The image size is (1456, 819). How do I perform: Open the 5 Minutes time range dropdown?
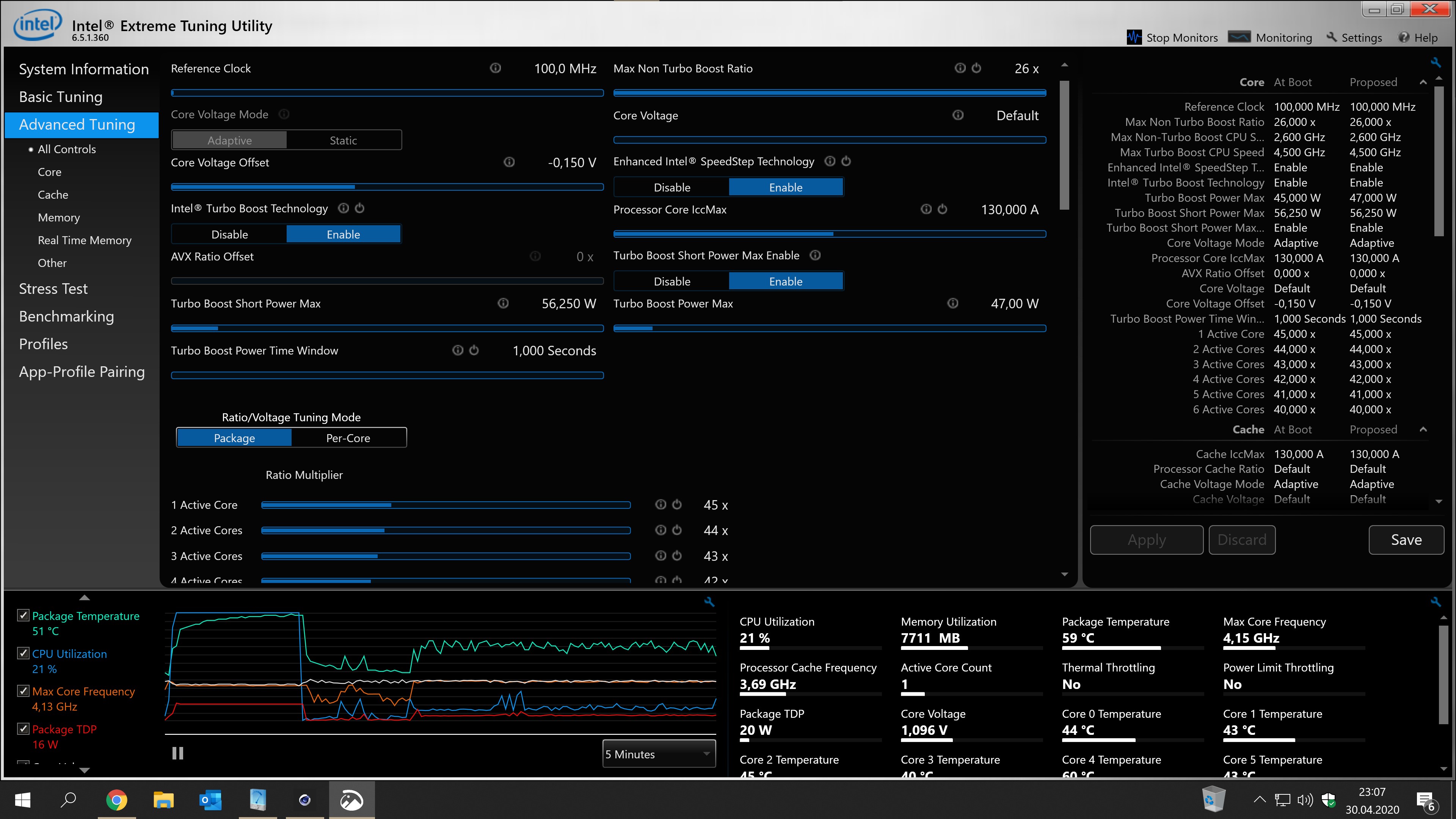[659, 754]
